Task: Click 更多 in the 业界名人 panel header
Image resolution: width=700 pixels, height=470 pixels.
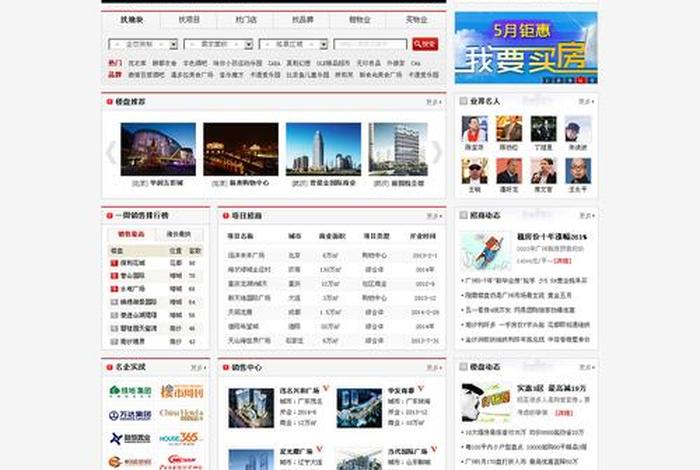Action: click(586, 102)
